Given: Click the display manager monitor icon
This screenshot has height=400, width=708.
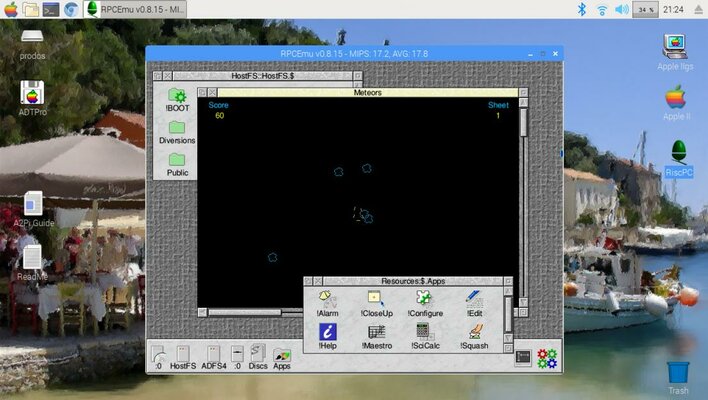Looking at the screenshot, I should [523, 358].
